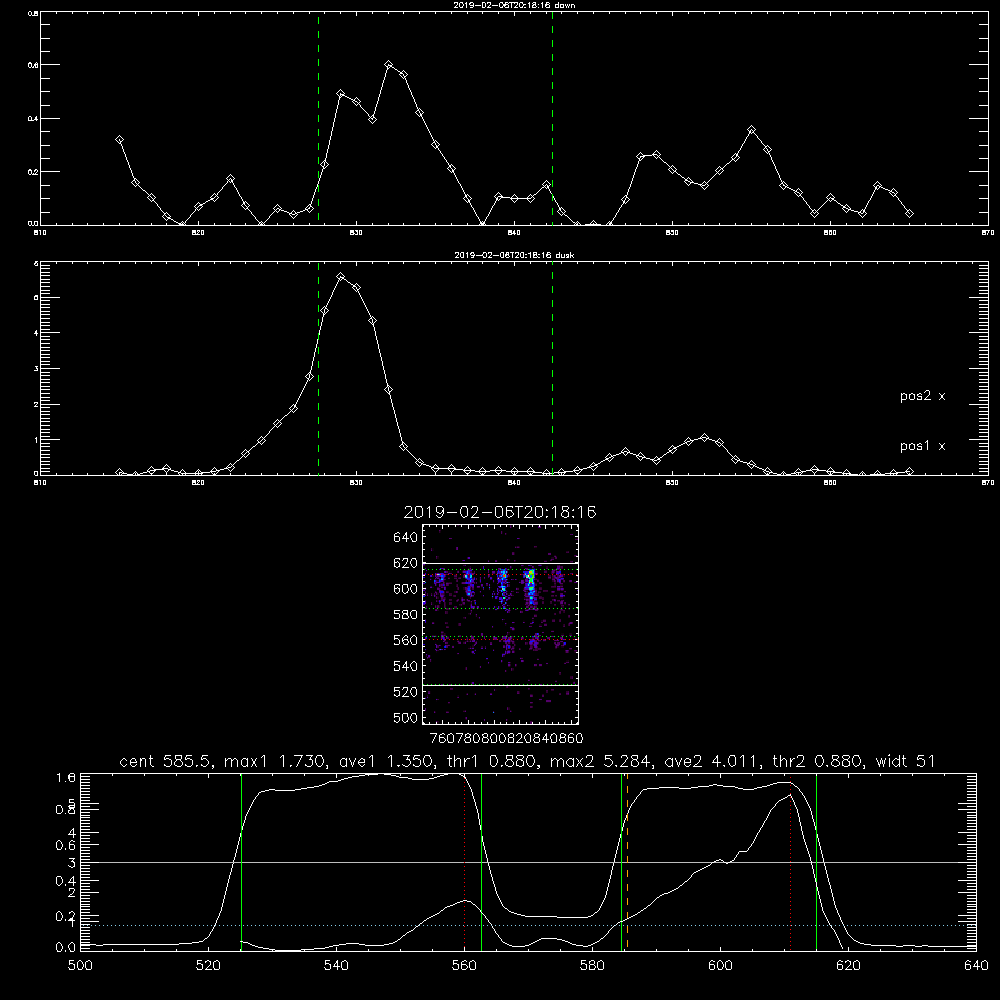Click the highest peak point of dawn curve
The width and height of the screenshot is (1000, 1000).
388,64
